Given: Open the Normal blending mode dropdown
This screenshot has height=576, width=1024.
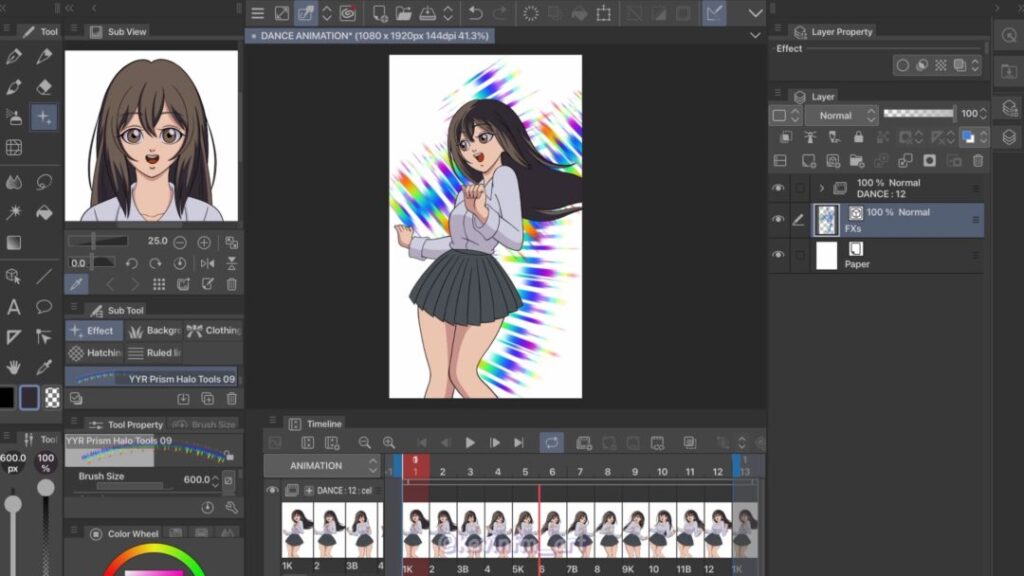Looking at the screenshot, I should (x=841, y=116).
